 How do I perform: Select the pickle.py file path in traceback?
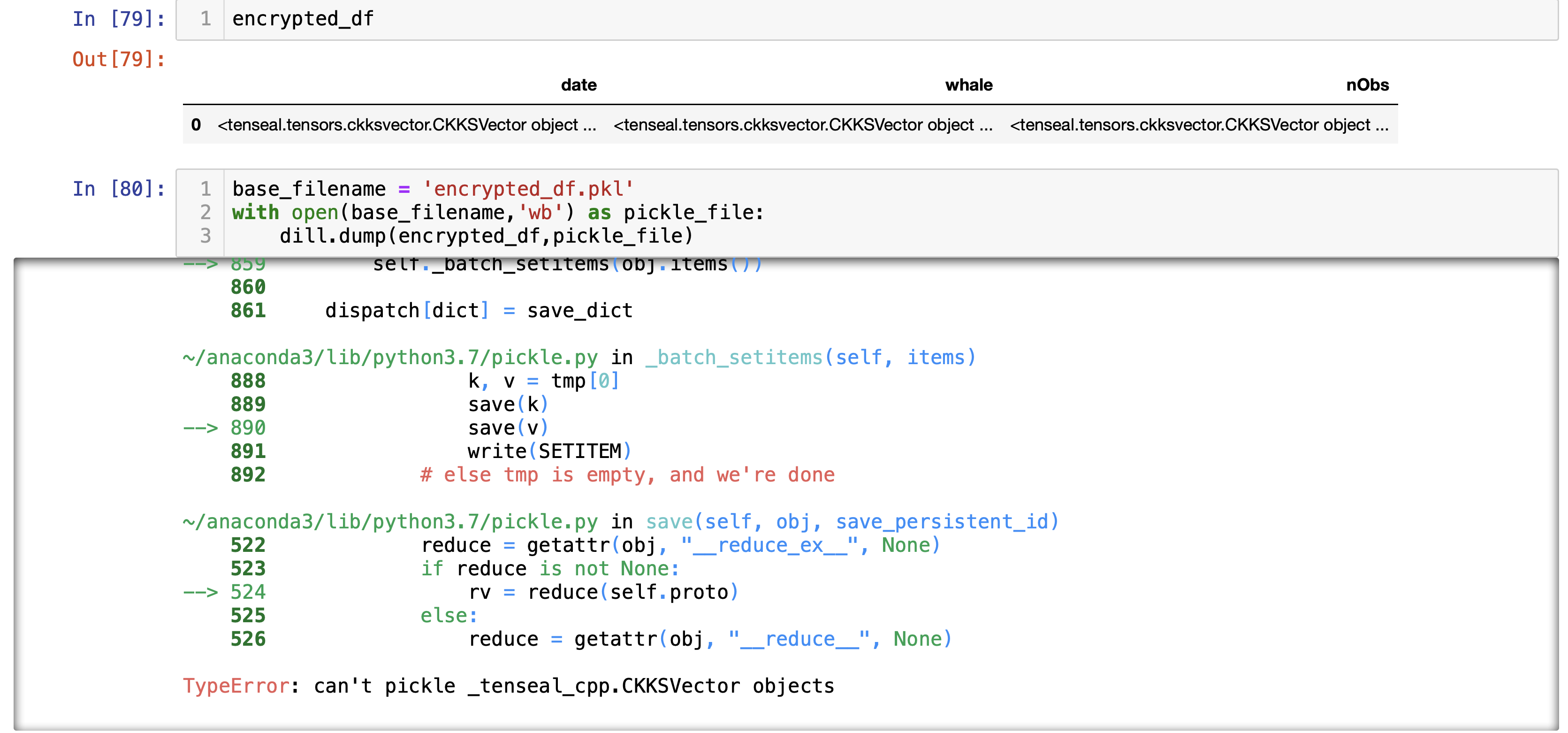[389, 358]
